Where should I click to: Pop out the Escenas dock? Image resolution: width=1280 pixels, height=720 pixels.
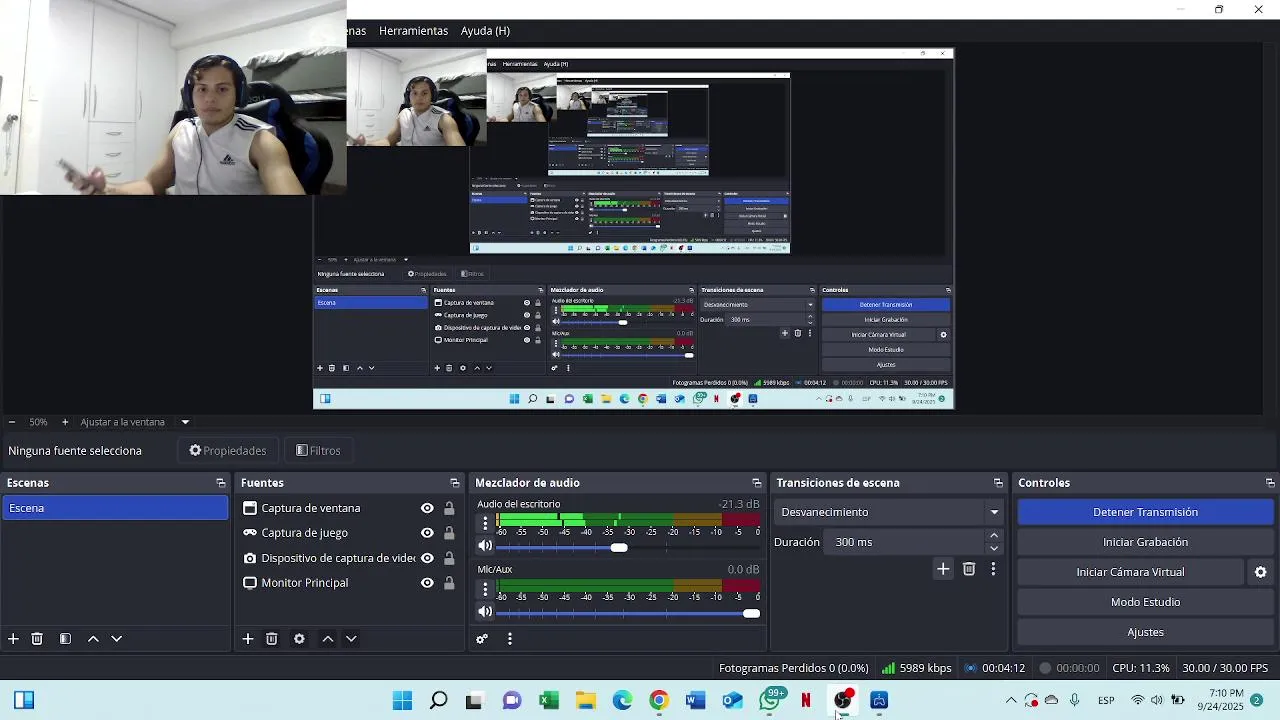pyautogui.click(x=221, y=483)
